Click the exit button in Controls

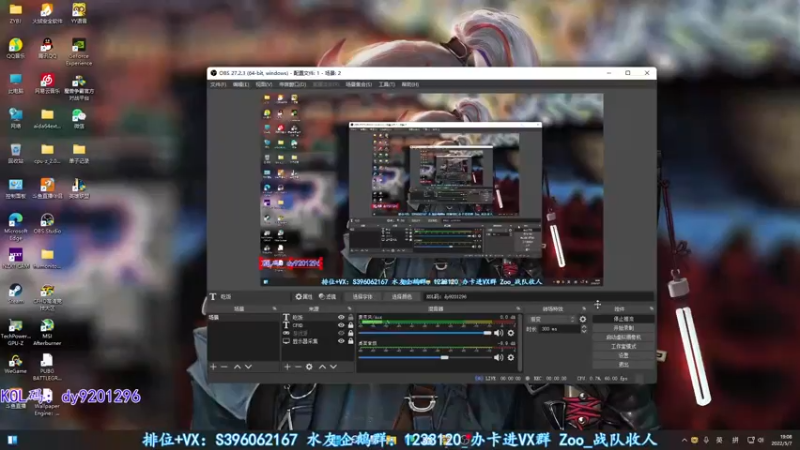(x=623, y=364)
